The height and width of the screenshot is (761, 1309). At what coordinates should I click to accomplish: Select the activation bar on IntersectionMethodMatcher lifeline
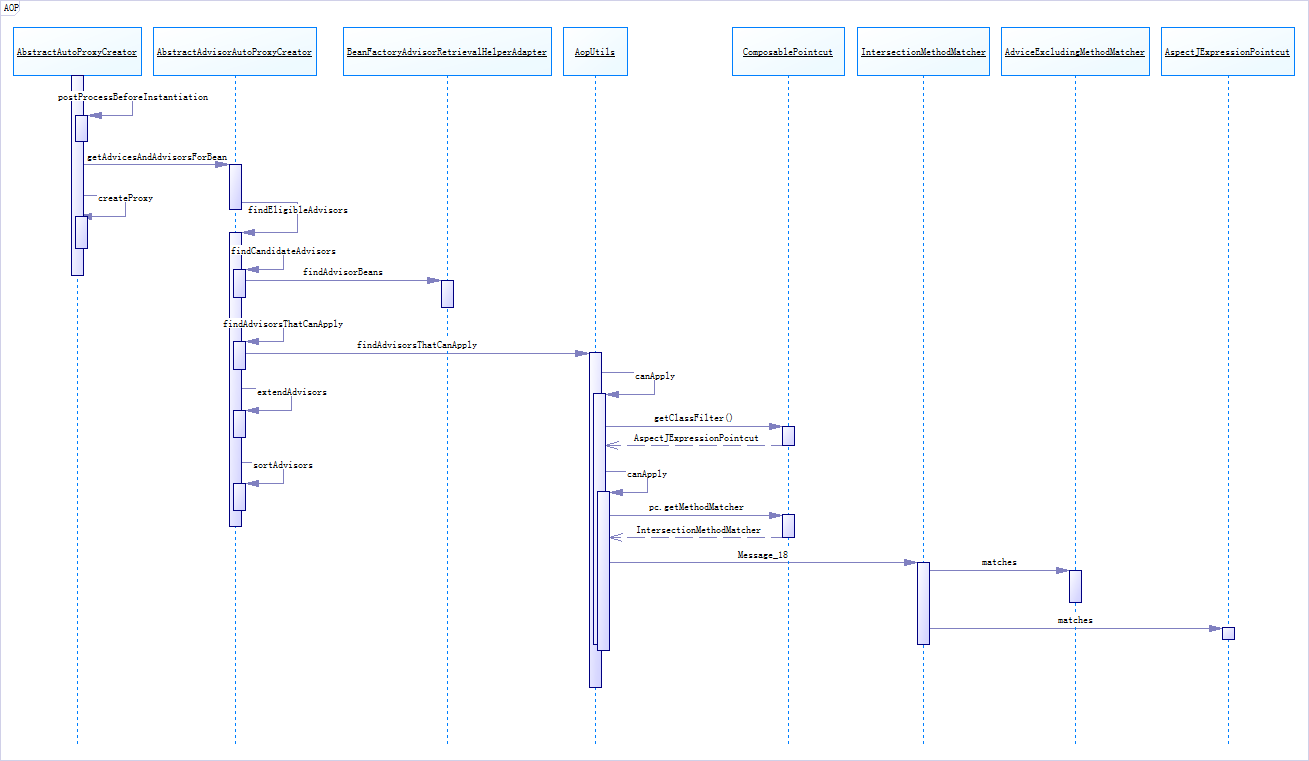click(923, 604)
